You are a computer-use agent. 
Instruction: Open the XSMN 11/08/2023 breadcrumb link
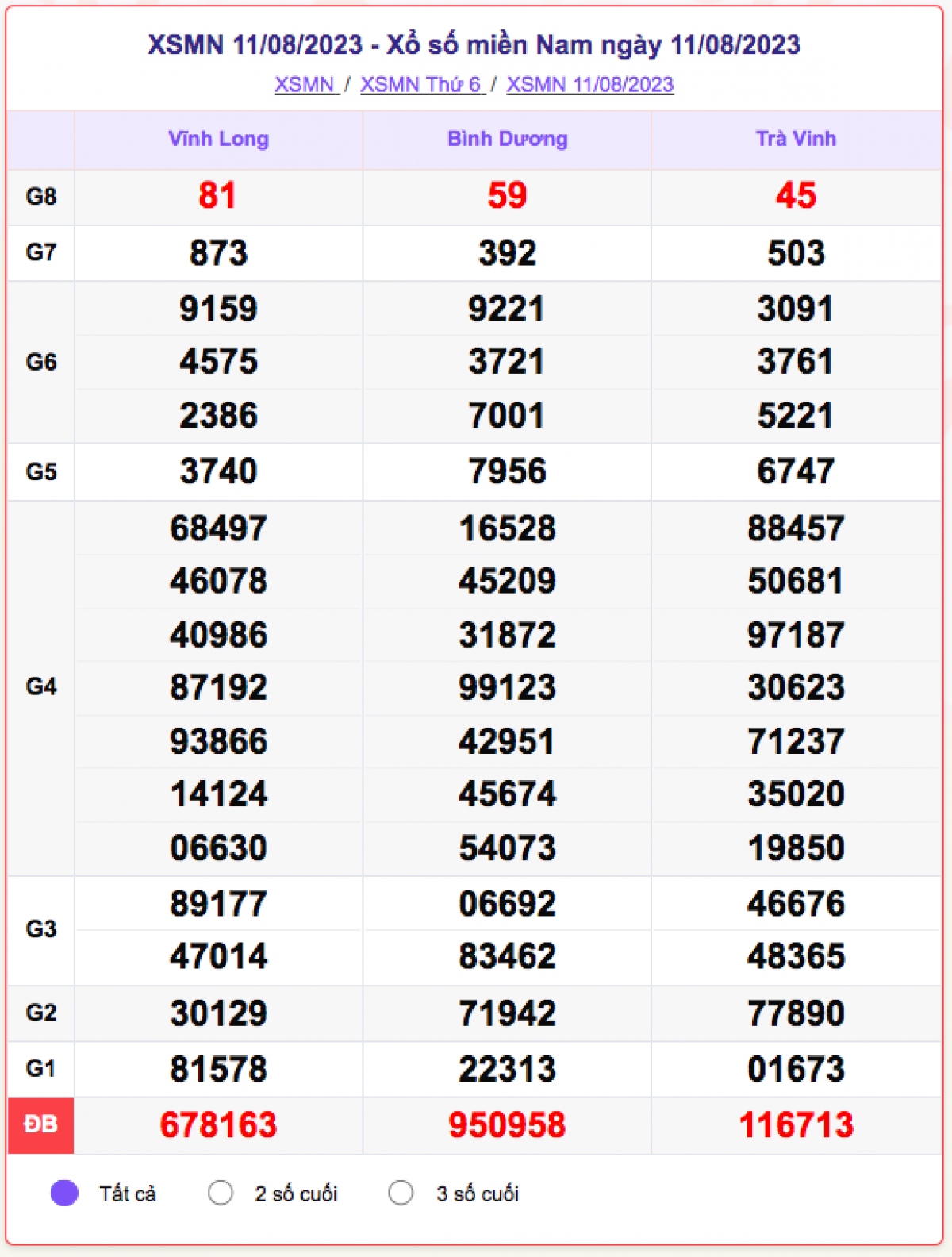click(x=590, y=85)
